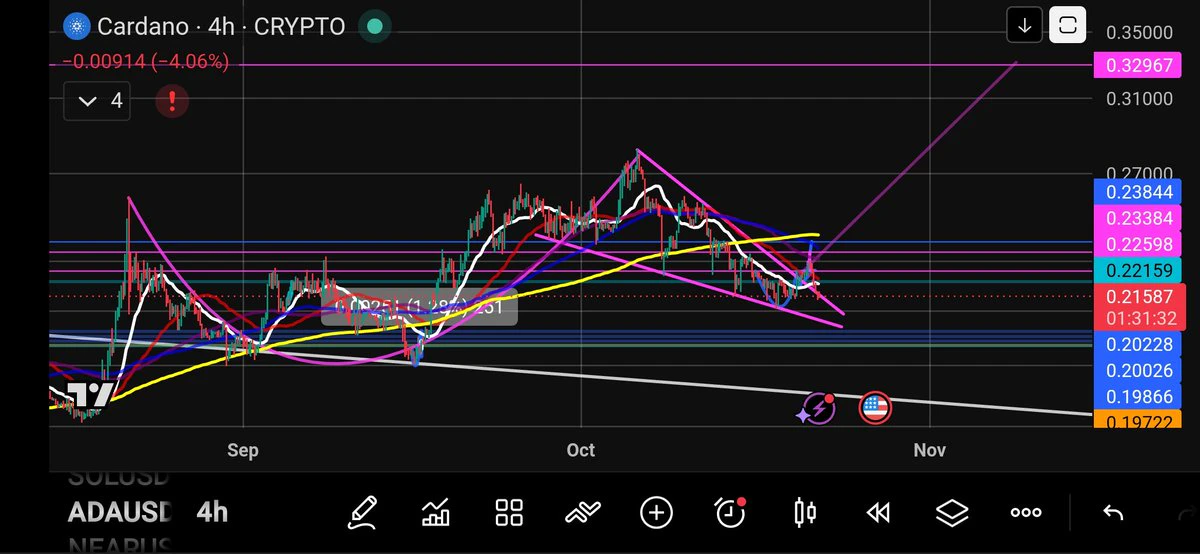Tap the Sep label on time axis
Viewport: 1200px width, 554px height.
243,451
